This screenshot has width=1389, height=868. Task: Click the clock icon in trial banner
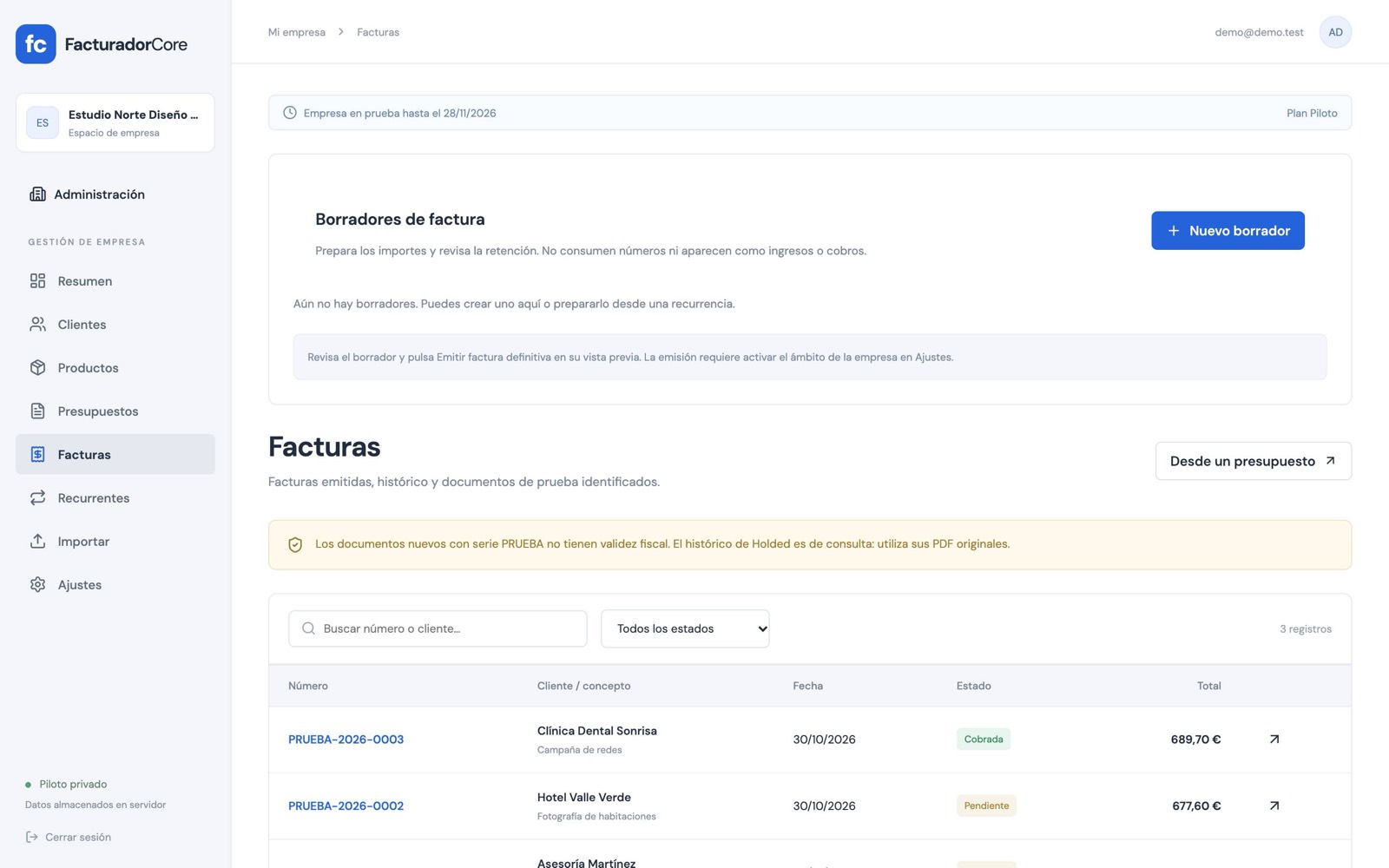point(290,113)
